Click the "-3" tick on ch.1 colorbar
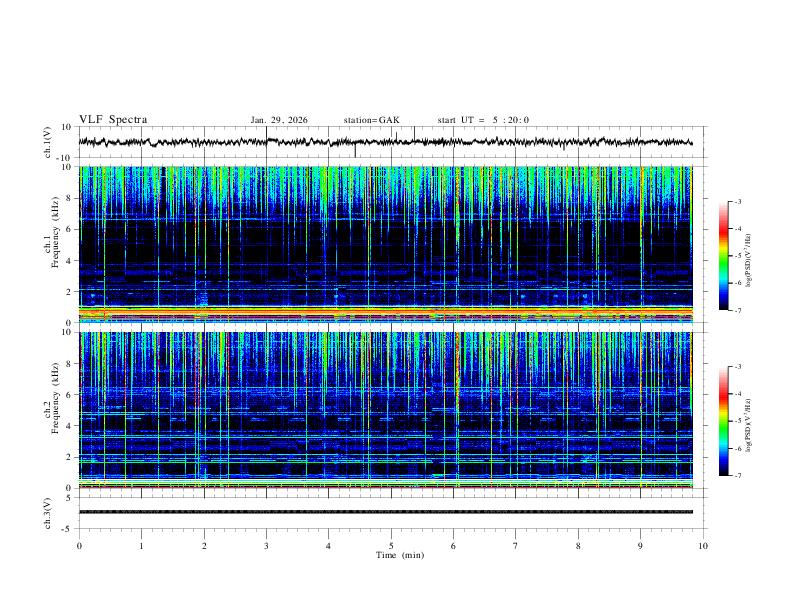Image resolution: width=792 pixels, height=612 pixels. 738,201
